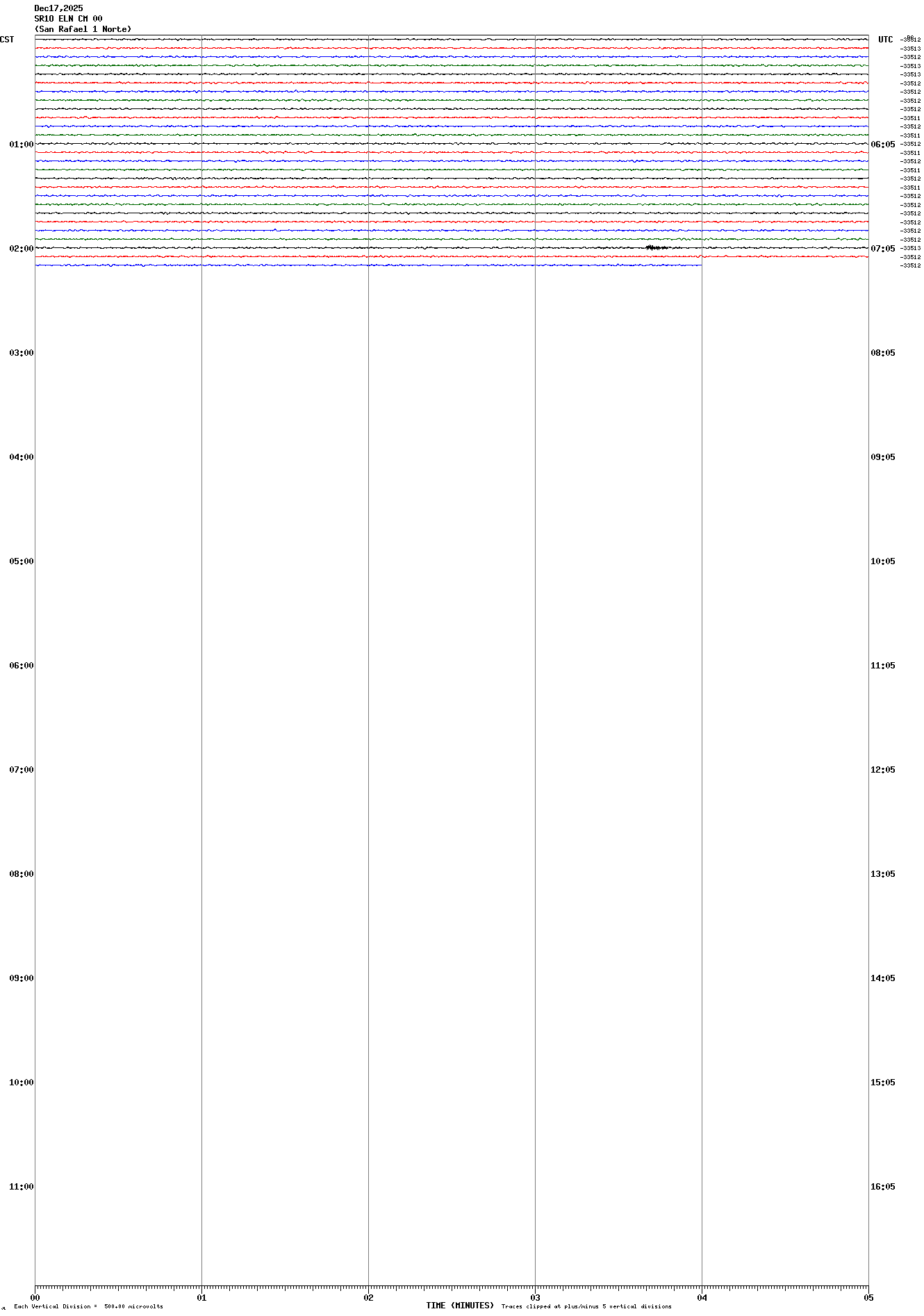Click the San Rafael 1 Norte station name
The height and width of the screenshot is (1316, 924).
pyautogui.click(x=83, y=29)
